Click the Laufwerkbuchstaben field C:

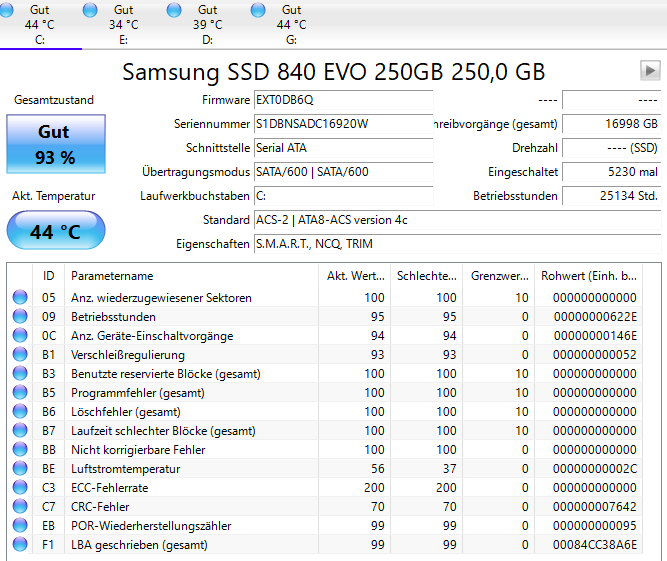click(343, 196)
